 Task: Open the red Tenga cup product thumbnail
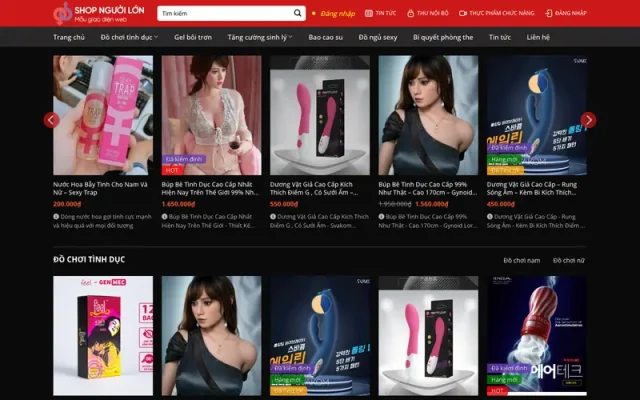(x=537, y=336)
